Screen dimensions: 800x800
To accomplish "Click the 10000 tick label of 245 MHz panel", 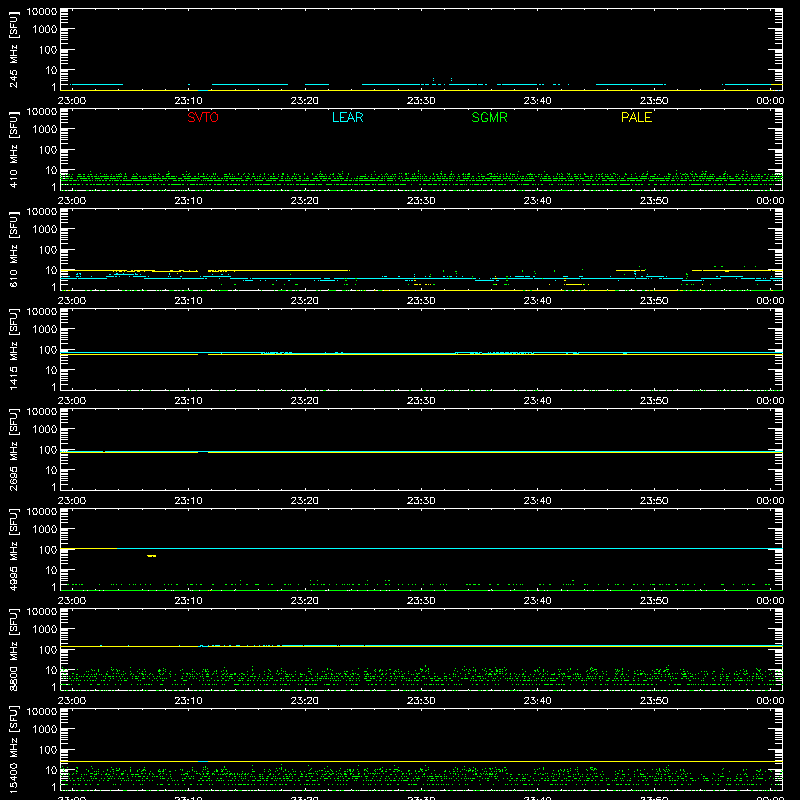I will [42, 12].
